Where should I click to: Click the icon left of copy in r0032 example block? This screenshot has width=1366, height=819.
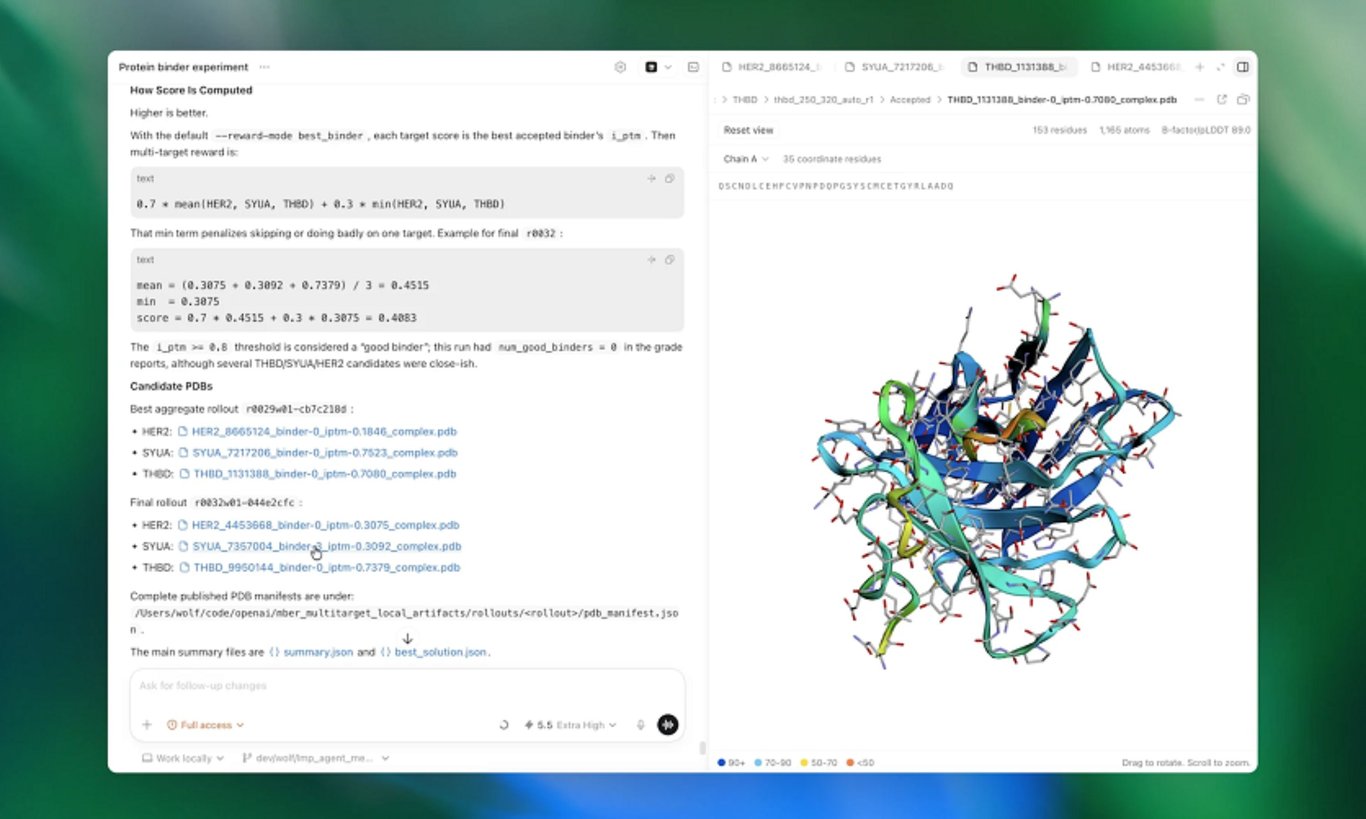pyautogui.click(x=651, y=259)
